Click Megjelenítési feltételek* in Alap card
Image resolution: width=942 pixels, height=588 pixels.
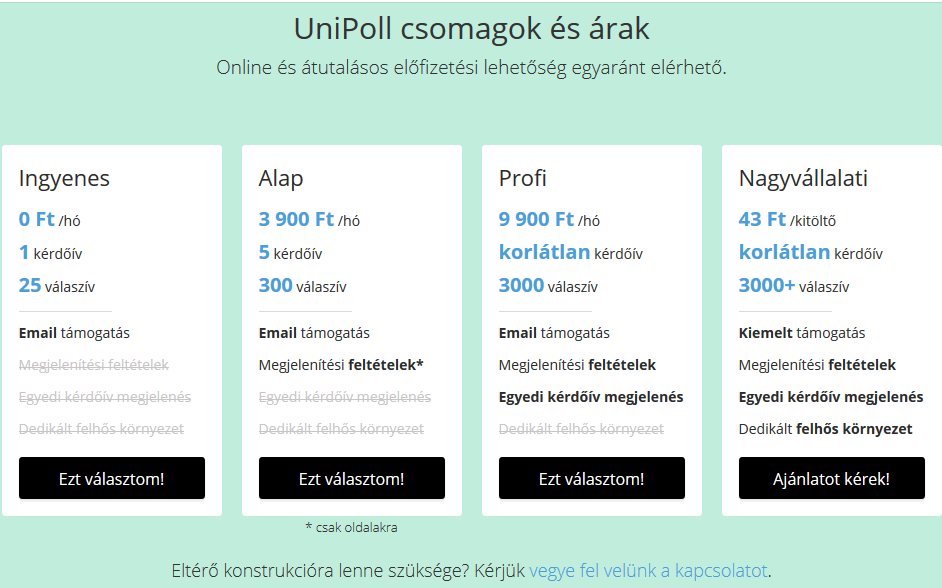(341, 365)
